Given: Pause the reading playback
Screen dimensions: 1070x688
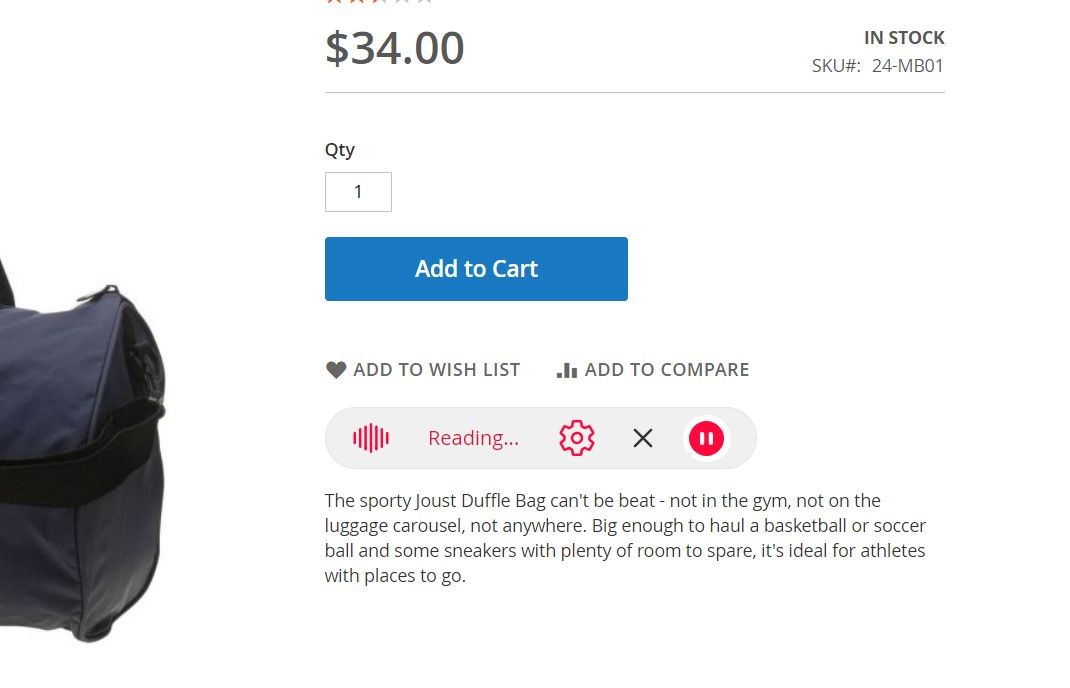Looking at the screenshot, I should click(706, 438).
